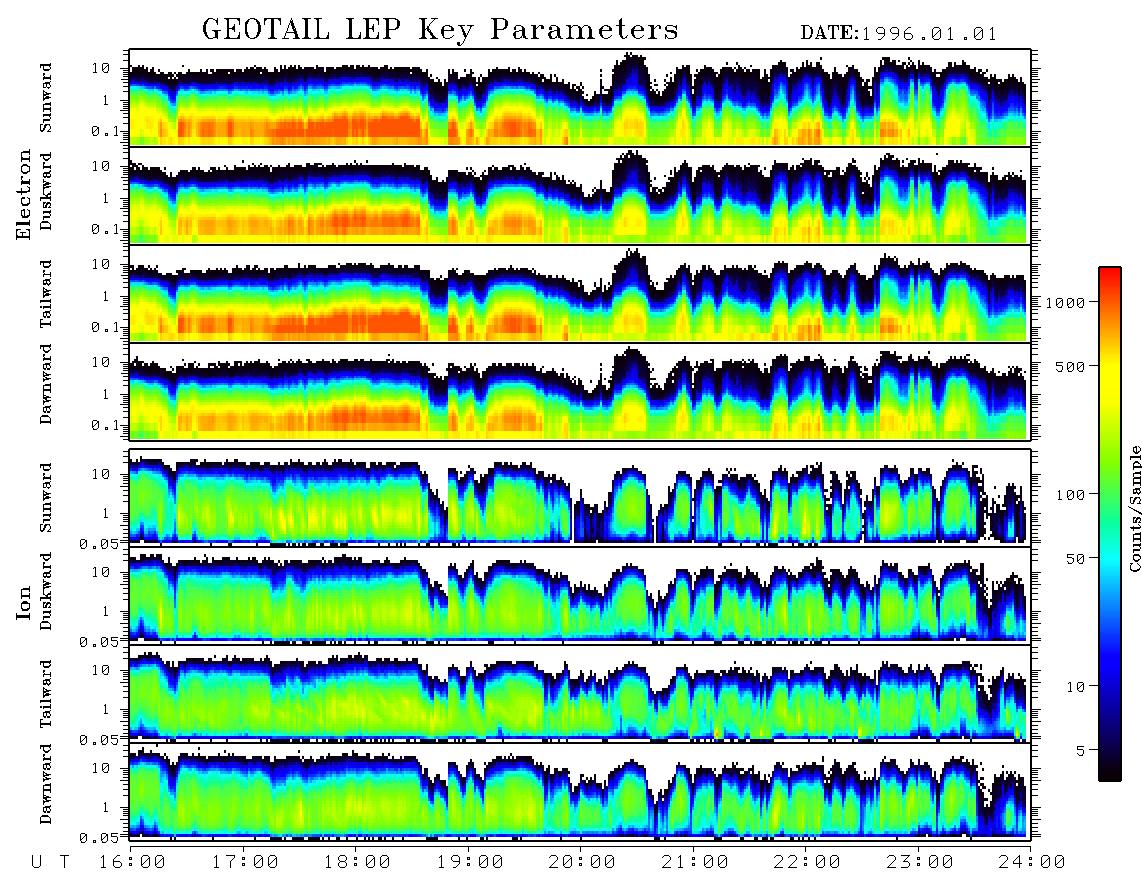This screenshot has height=880, width=1142.
Task: Click the 16:00 time tick label
Action: tap(133, 862)
